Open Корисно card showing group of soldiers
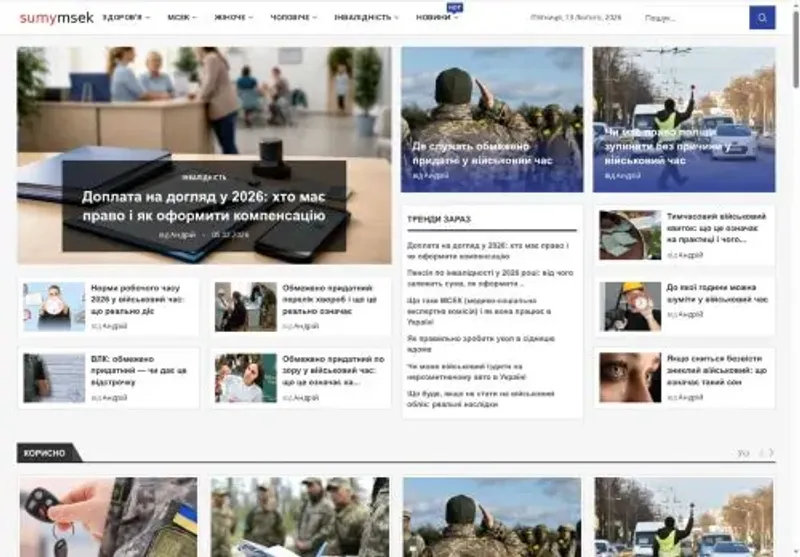The image size is (800, 557). pos(300,517)
